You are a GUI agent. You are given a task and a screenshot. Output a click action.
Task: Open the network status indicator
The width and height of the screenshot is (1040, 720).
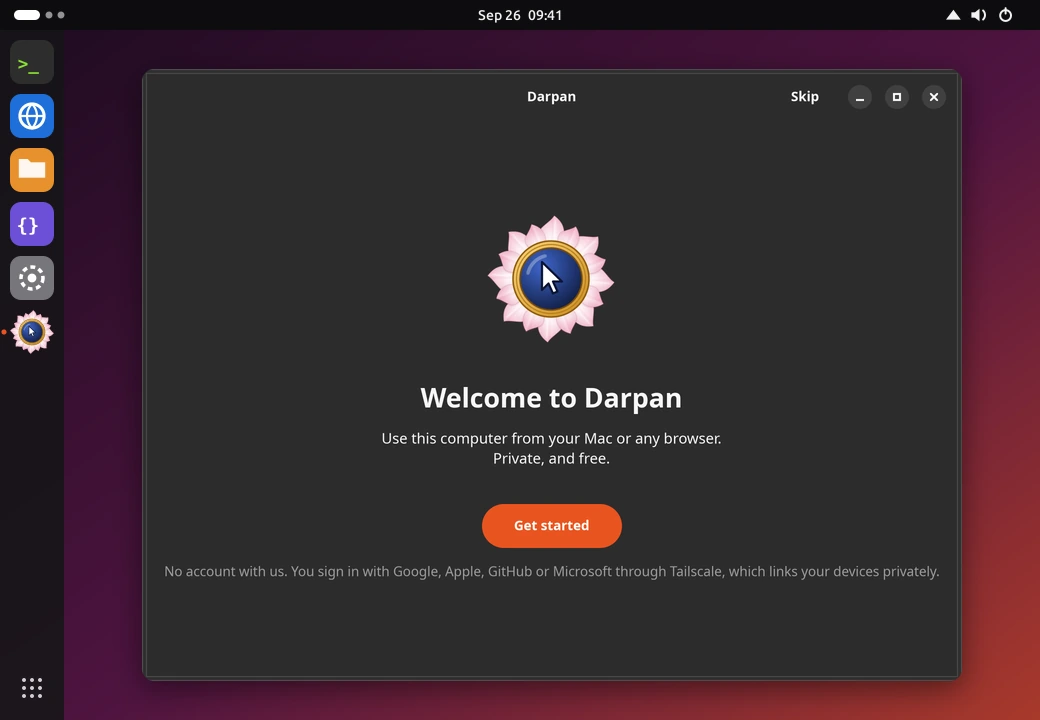953,15
